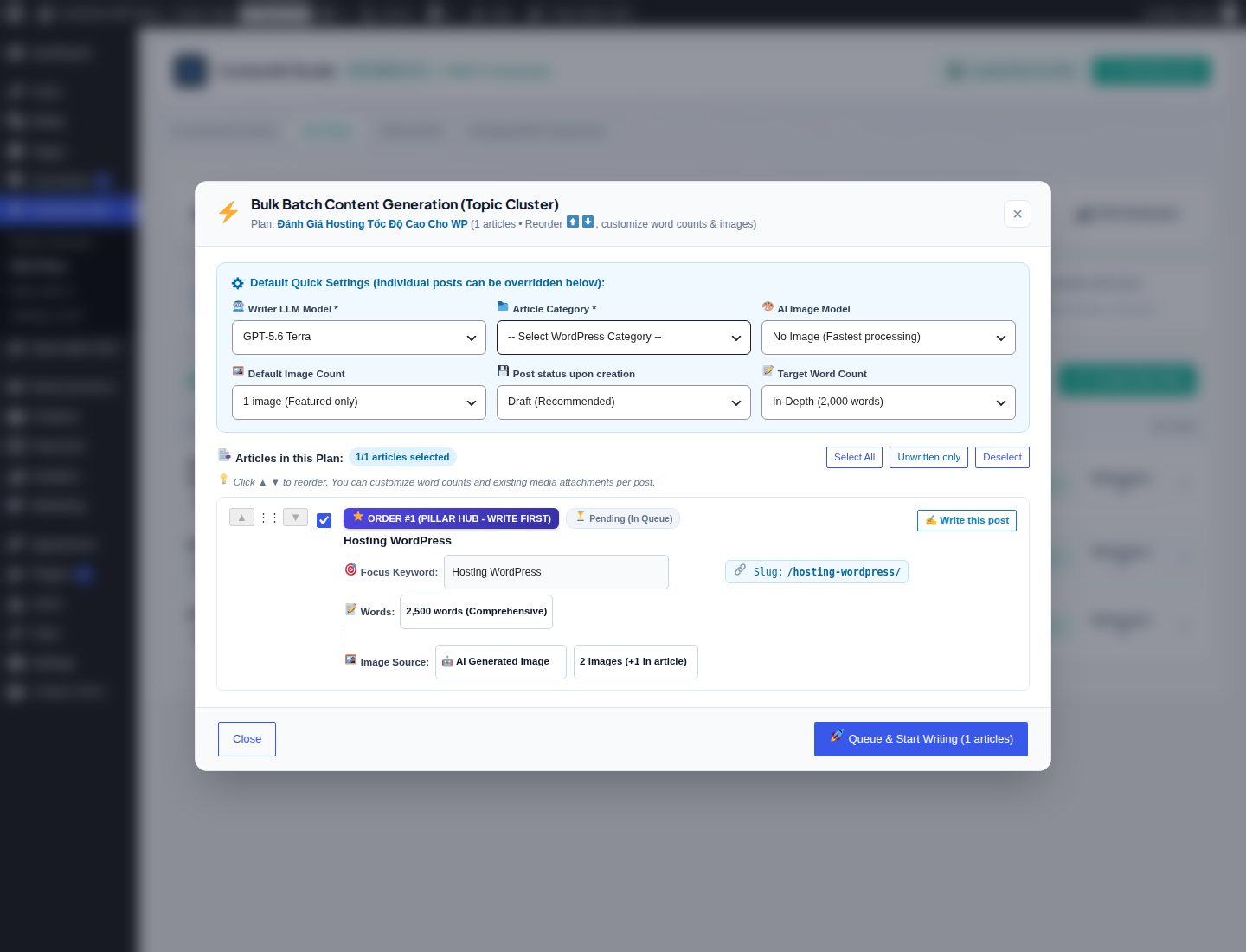Viewport: 1246px width, 952px height.
Task: Click the Hosting WordPress article title
Action: coord(397,541)
